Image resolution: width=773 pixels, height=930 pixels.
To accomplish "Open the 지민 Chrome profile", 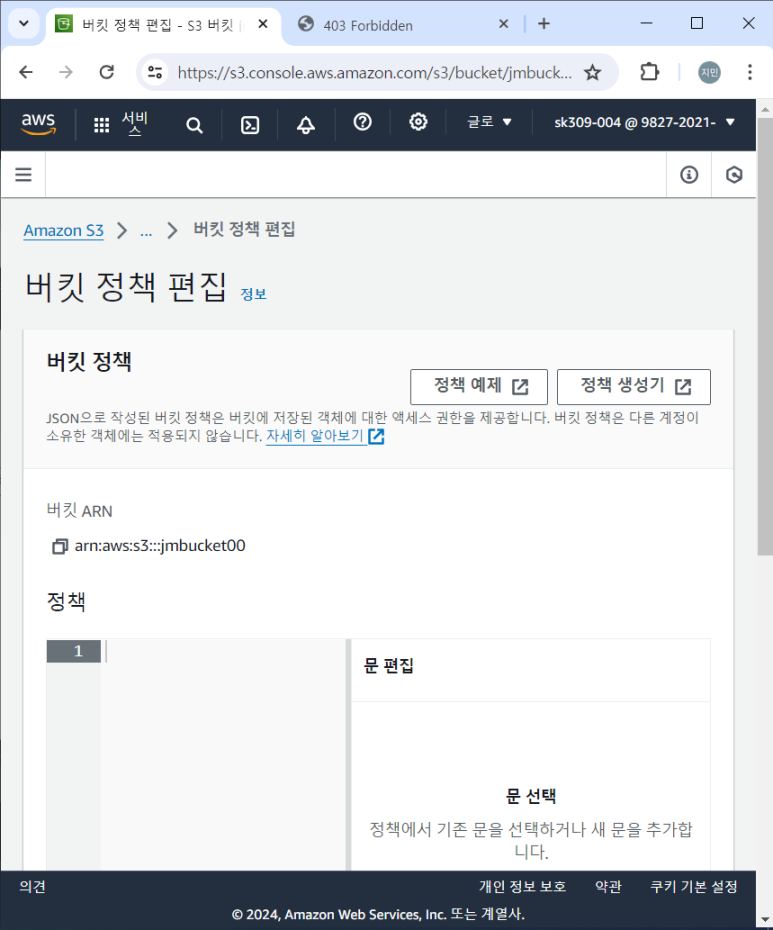I will pyautogui.click(x=710, y=72).
